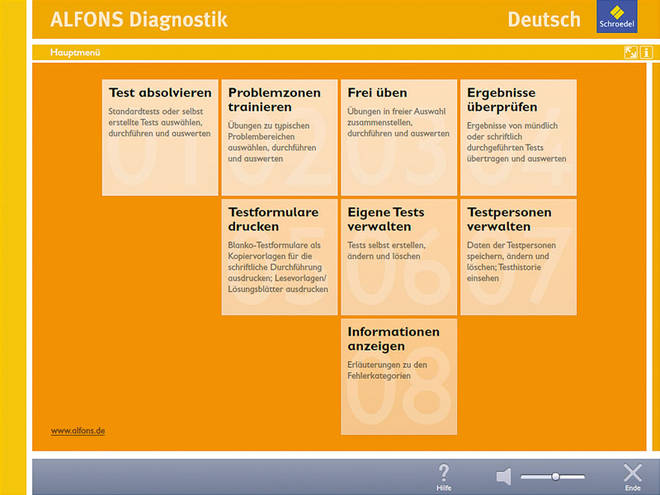Open the Ergebnisse überprüfen tile
This screenshot has width=660, height=495.
pos(519,138)
